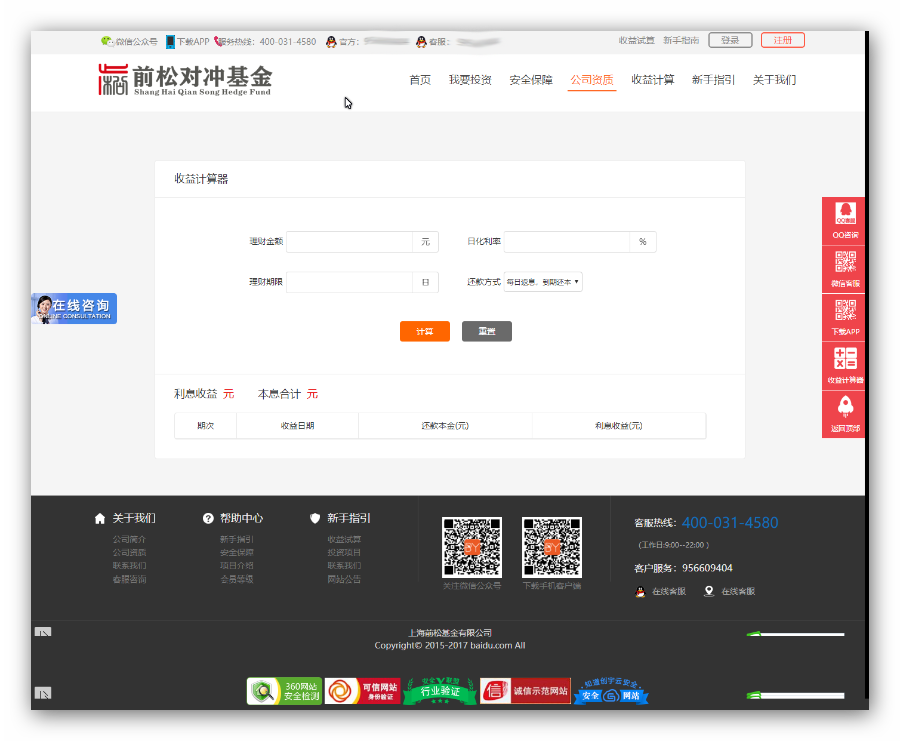Open the 收益试算 link in top bar
The width and height of the screenshot is (900, 741).
point(637,40)
